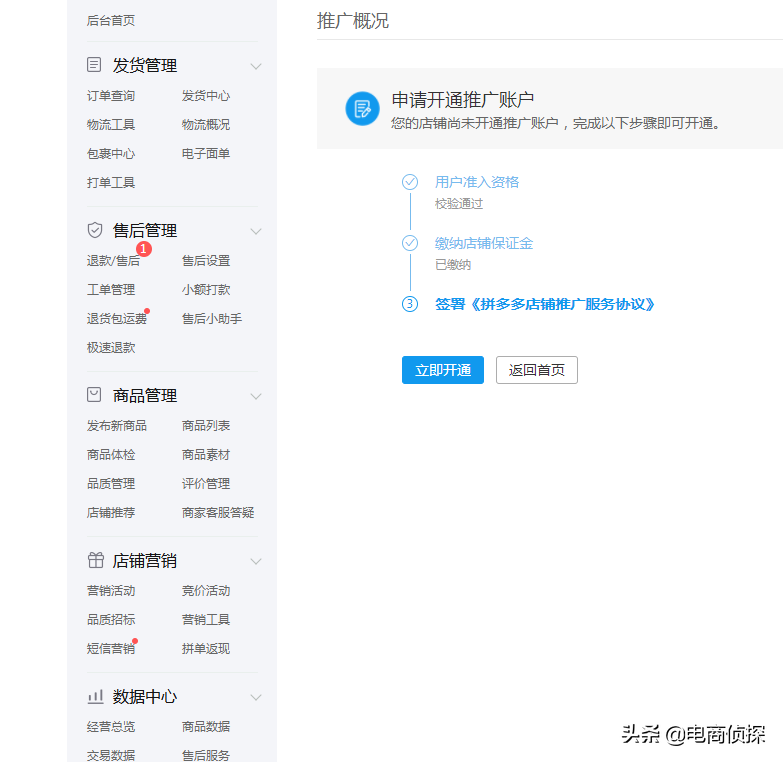
Task: Click the 用户准入资格 completed check icon
Action: click(x=410, y=182)
